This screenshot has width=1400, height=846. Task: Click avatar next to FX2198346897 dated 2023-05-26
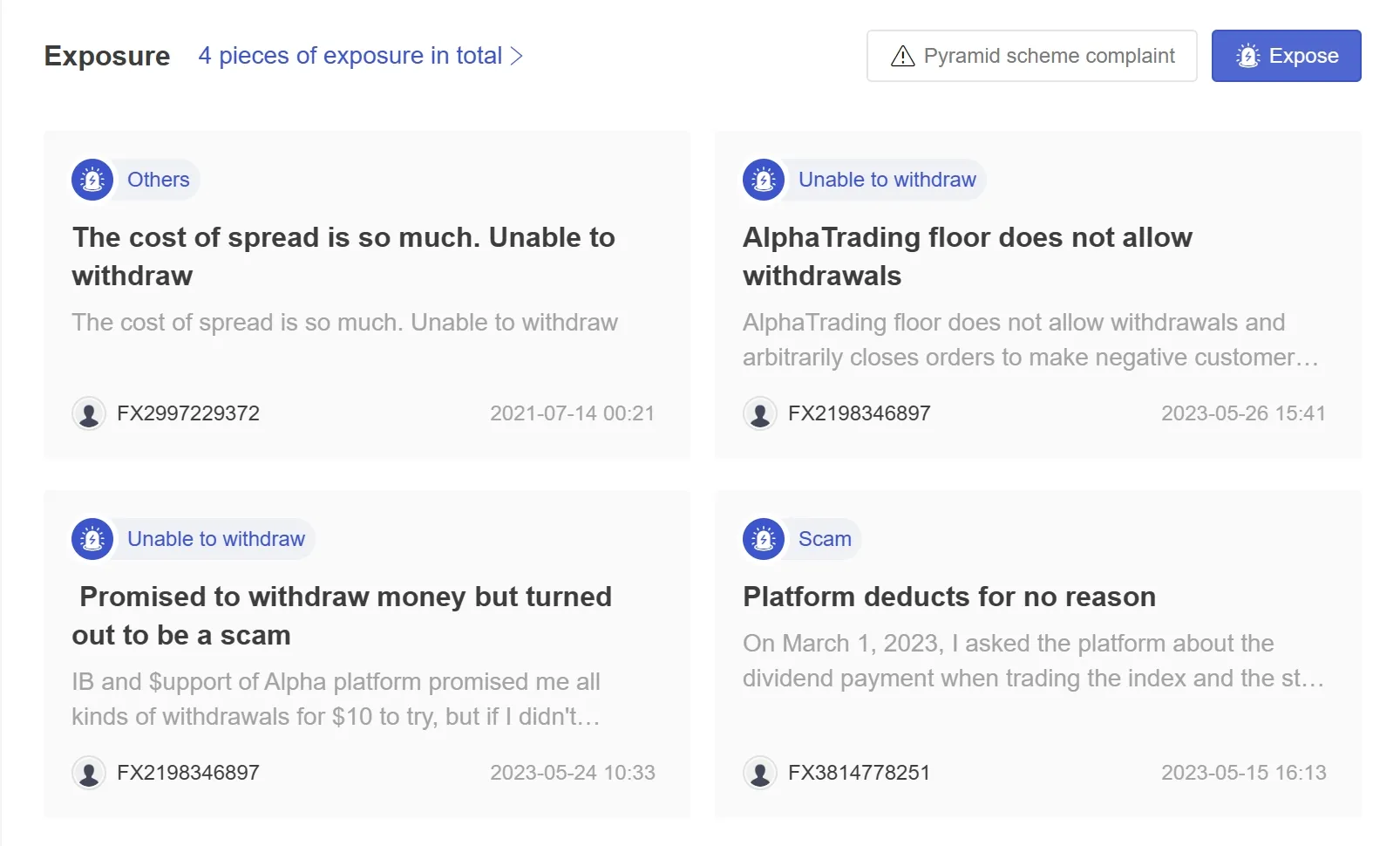tap(760, 413)
